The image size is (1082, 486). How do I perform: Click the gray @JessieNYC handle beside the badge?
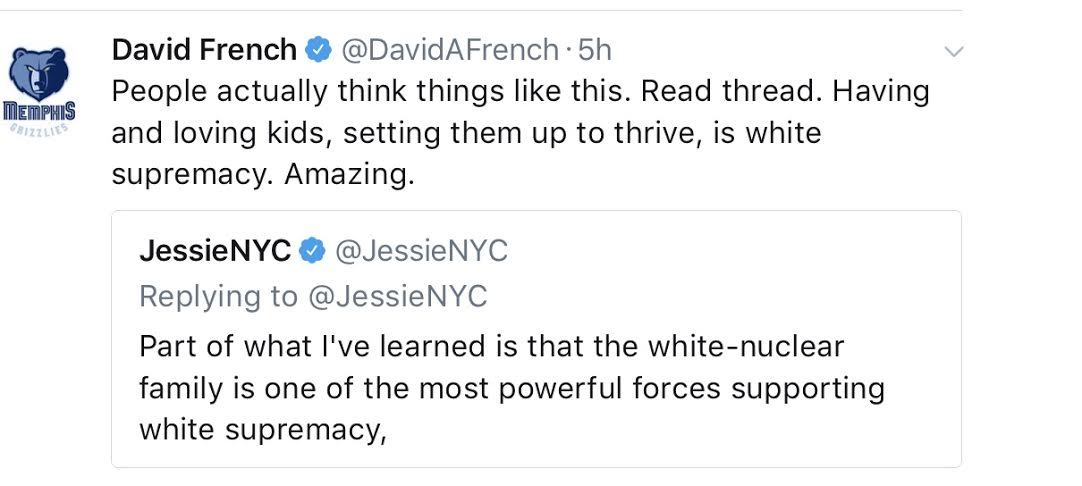tap(421, 252)
